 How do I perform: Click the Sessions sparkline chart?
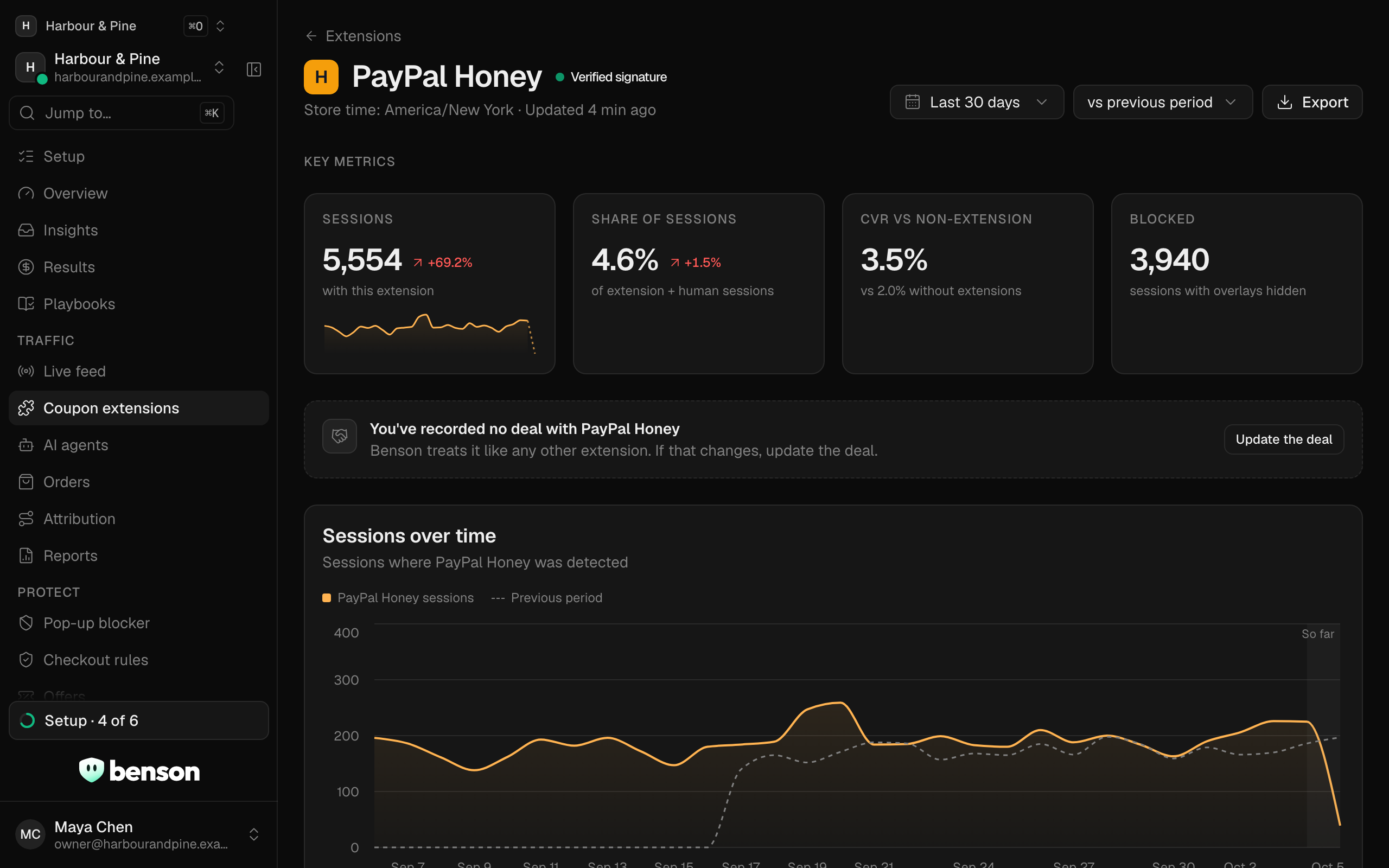[429, 333]
